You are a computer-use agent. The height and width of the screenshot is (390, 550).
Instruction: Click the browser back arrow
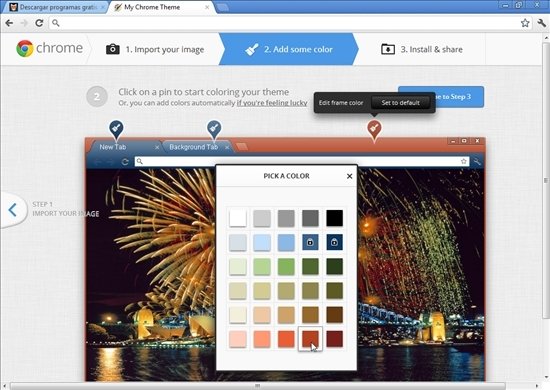9,23
